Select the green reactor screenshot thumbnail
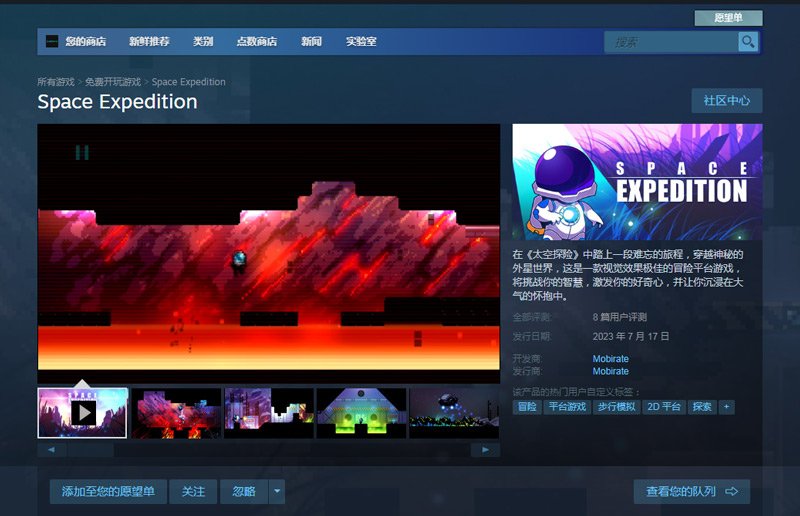The height and width of the screenshot is (516, 800). [361, 413]
